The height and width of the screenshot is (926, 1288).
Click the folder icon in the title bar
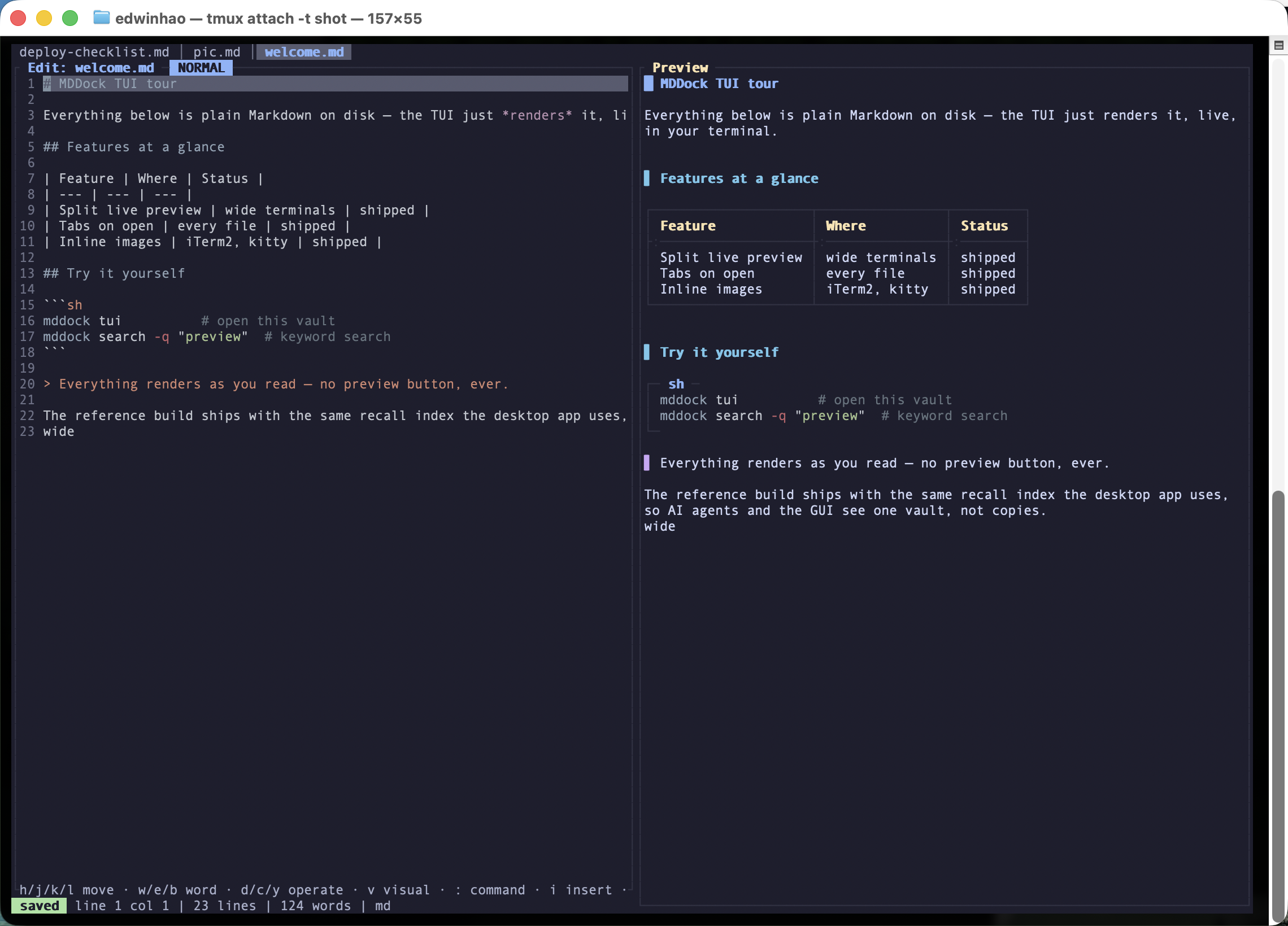pos(101,18)
